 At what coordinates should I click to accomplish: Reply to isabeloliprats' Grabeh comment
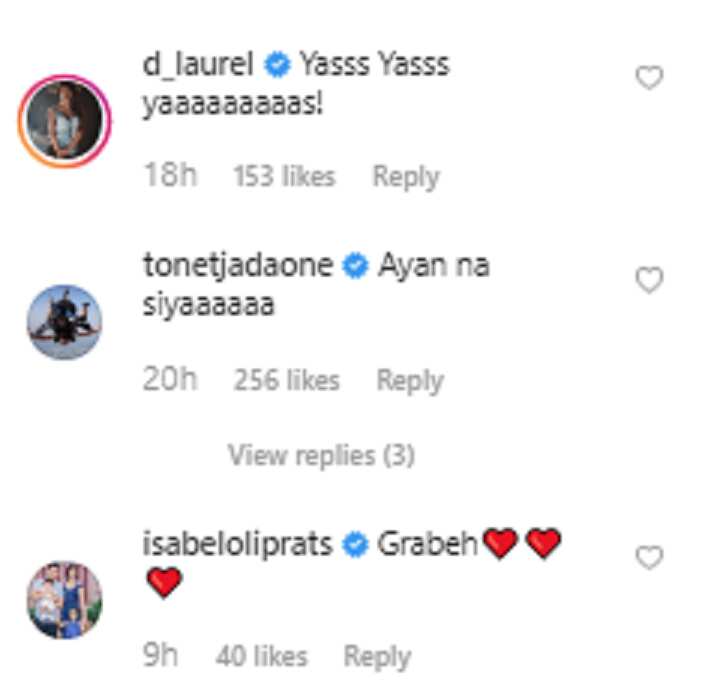click(x=377, y=657)
